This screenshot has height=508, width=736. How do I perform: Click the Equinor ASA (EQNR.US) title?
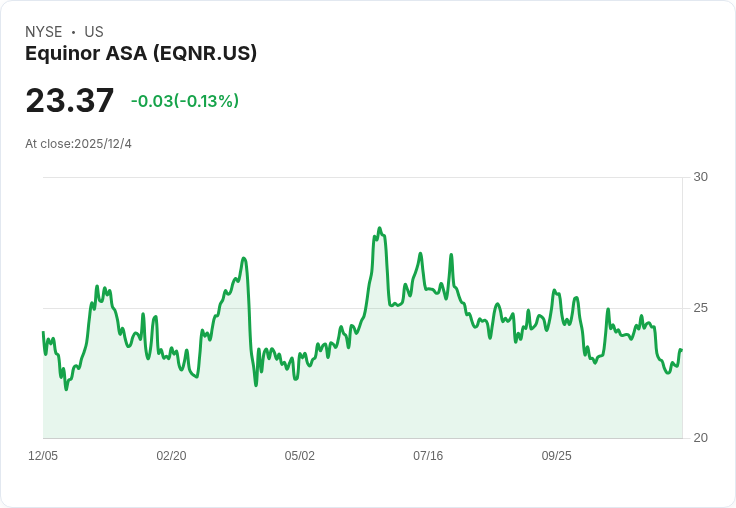[x=141, y=54]
